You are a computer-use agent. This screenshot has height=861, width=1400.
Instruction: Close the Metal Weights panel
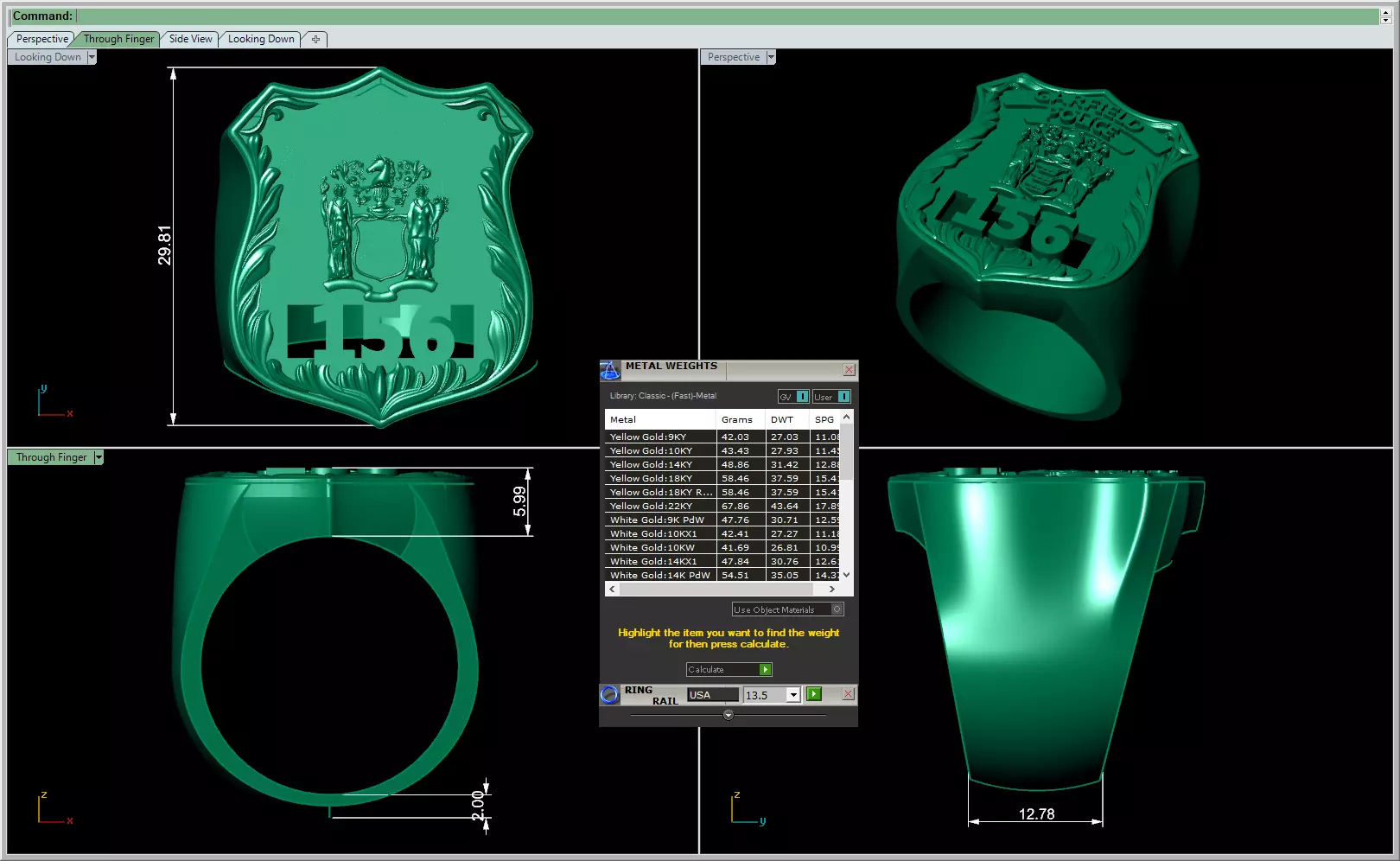[850, 370]
